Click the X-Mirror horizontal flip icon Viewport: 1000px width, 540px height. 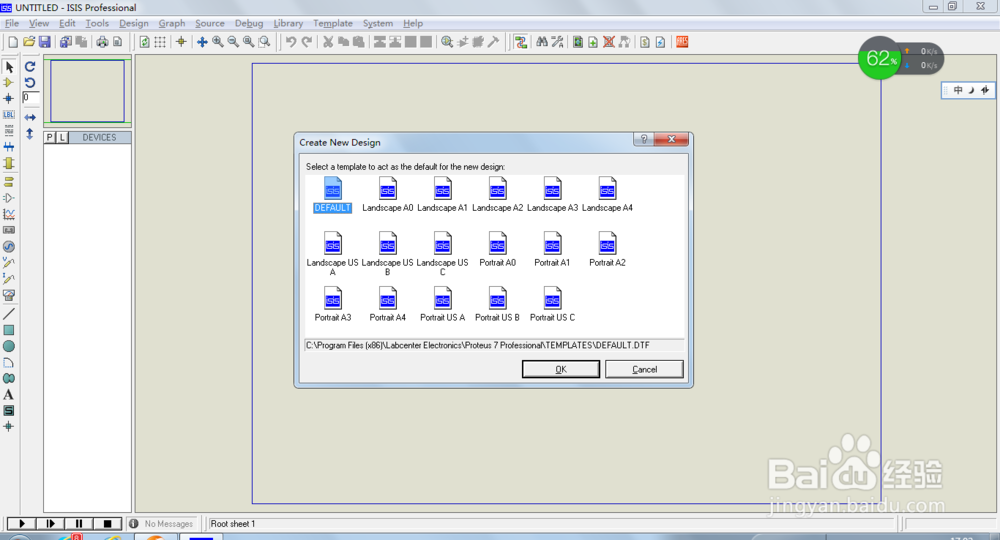(x=30, y=117)
